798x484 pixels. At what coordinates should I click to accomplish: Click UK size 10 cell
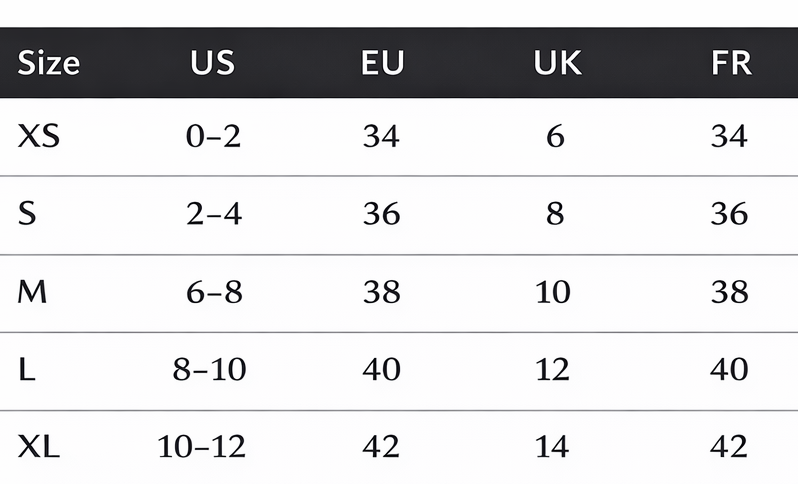(x=553, y=292)
